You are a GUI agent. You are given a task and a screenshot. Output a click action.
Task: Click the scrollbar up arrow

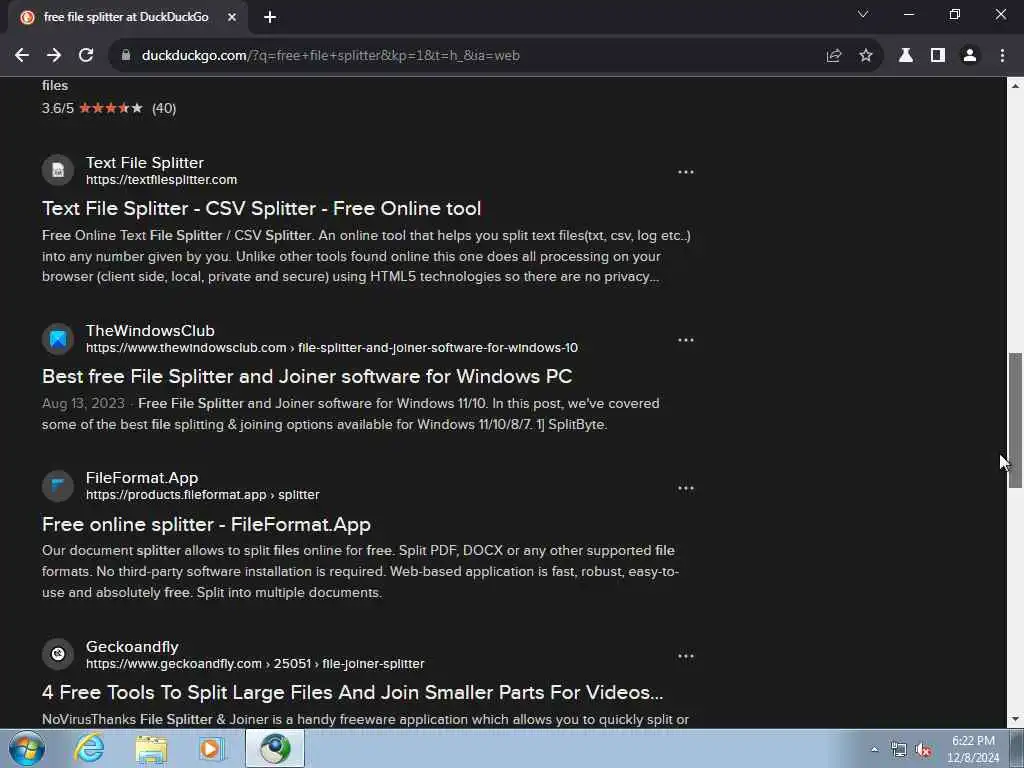(1015, 85)
